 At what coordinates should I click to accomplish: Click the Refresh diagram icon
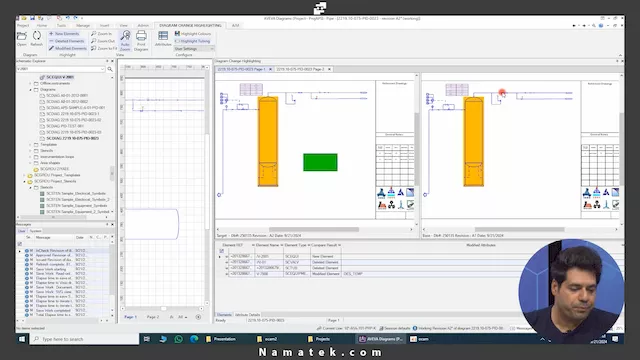36,39
